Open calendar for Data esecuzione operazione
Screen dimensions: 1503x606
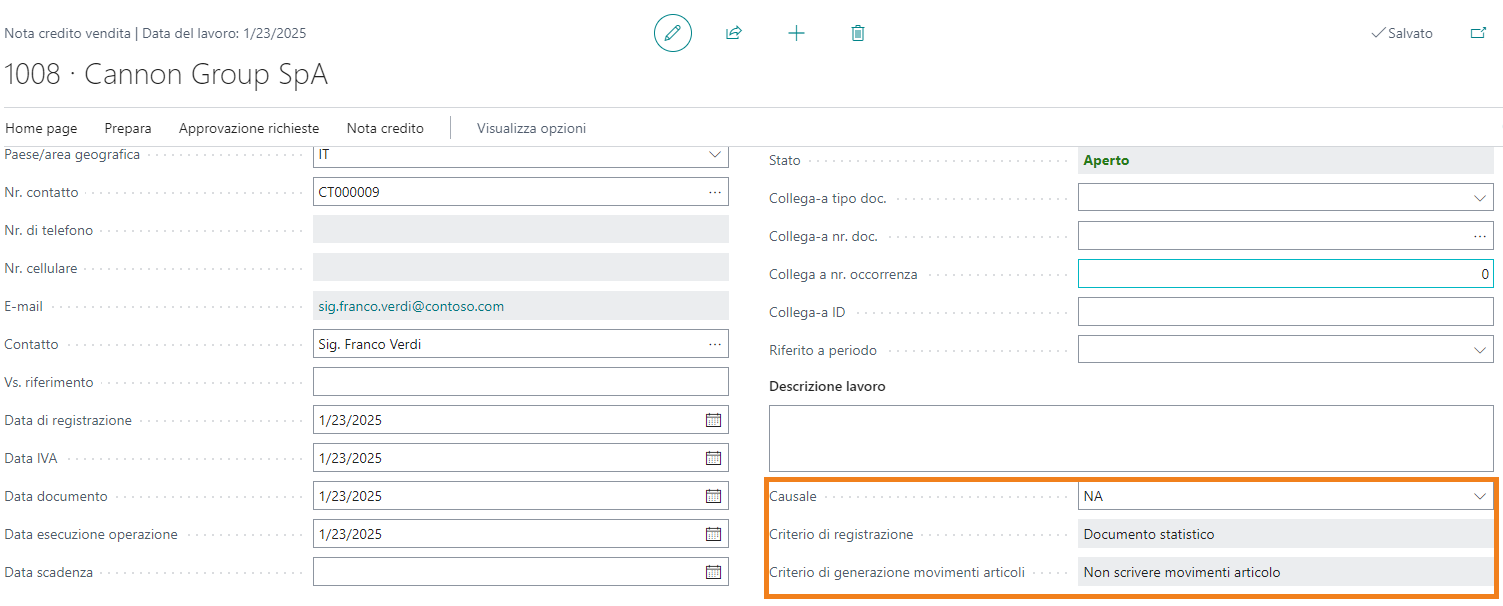[x=713, y=534]
